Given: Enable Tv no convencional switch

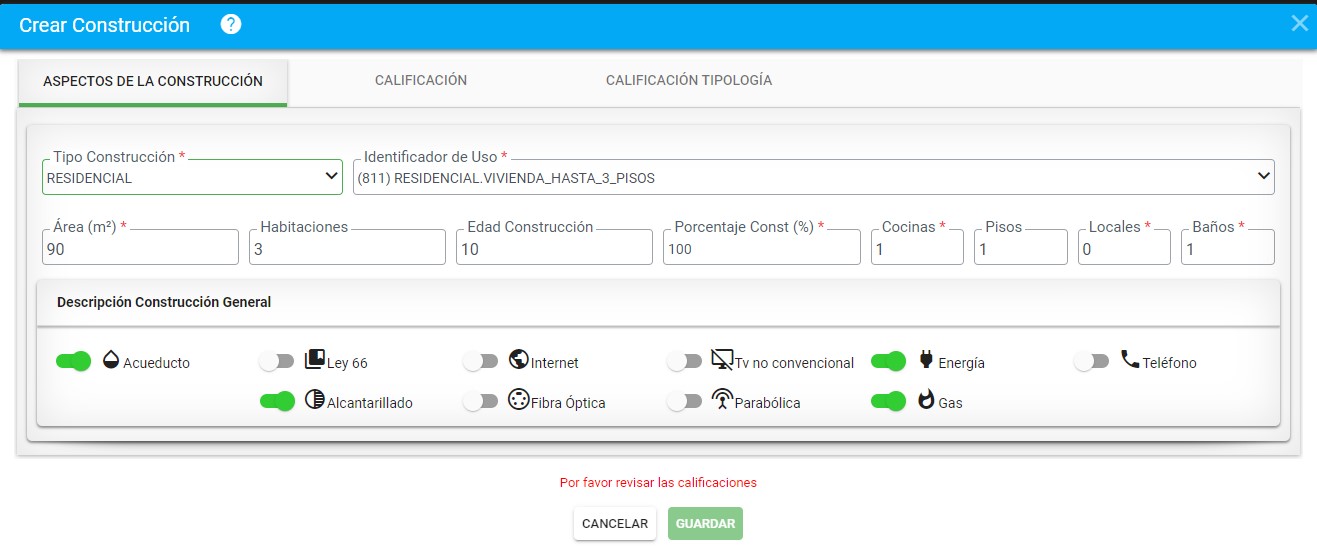Looking at the screenshot, I should point(685,361).
